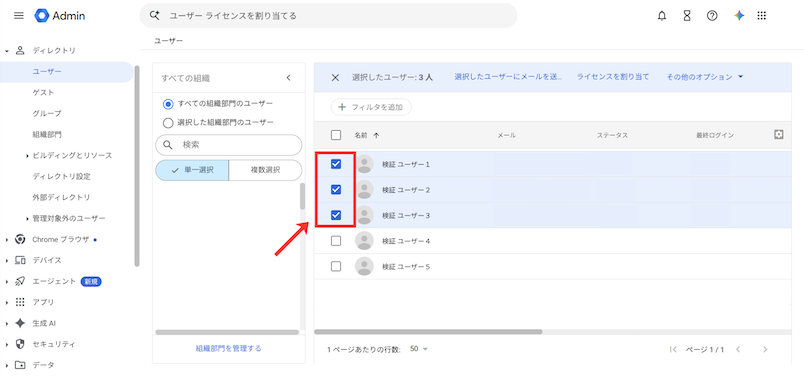Click the ユーザー breadcrumb

[168, 41]
